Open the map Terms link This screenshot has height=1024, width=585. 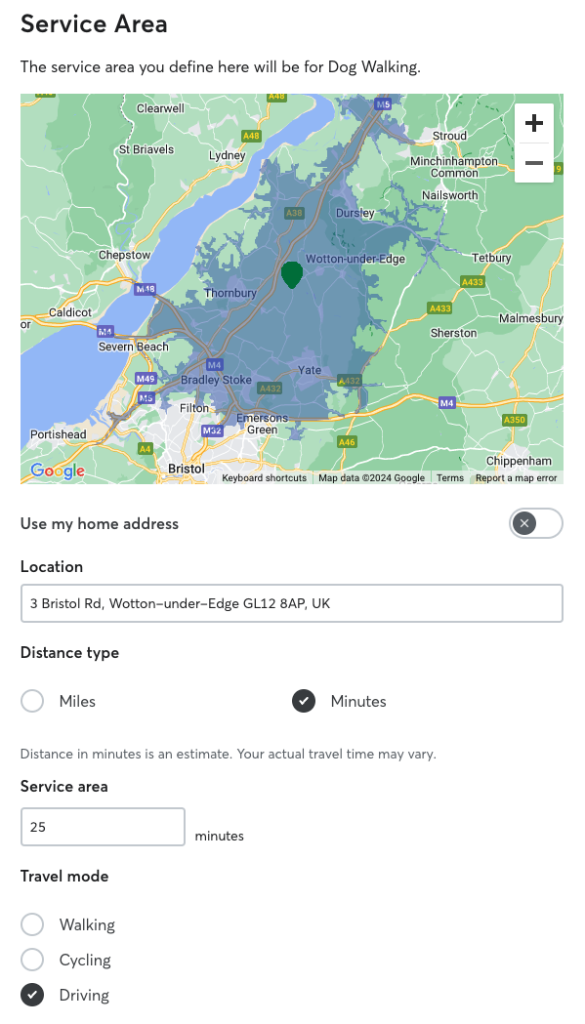450,478
